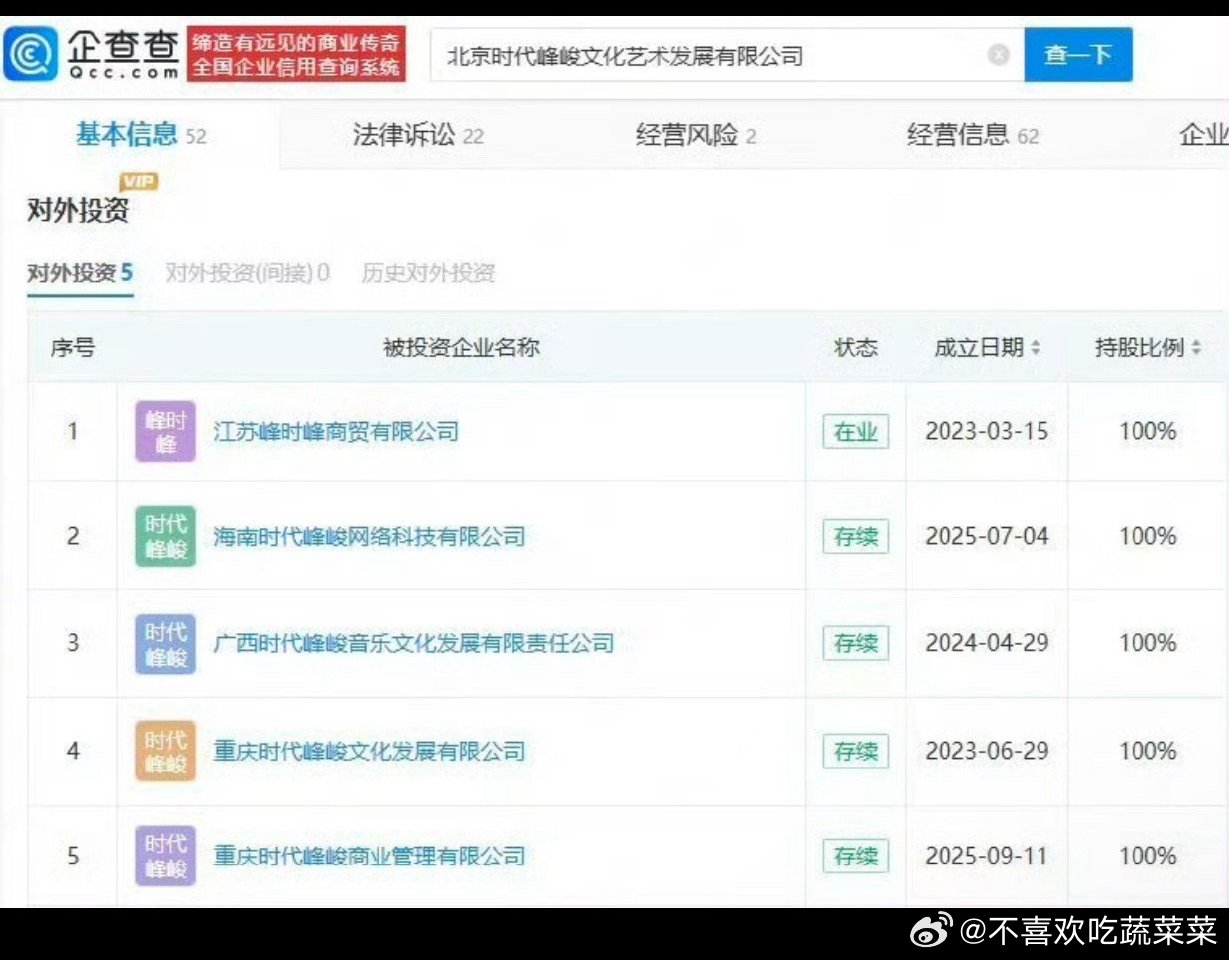This screenshot has height=960, width=1229.
Task: Open 重庆时代峰峻商业管理有限公司 link
Action: pyautogui.click(x=369, y=856)
